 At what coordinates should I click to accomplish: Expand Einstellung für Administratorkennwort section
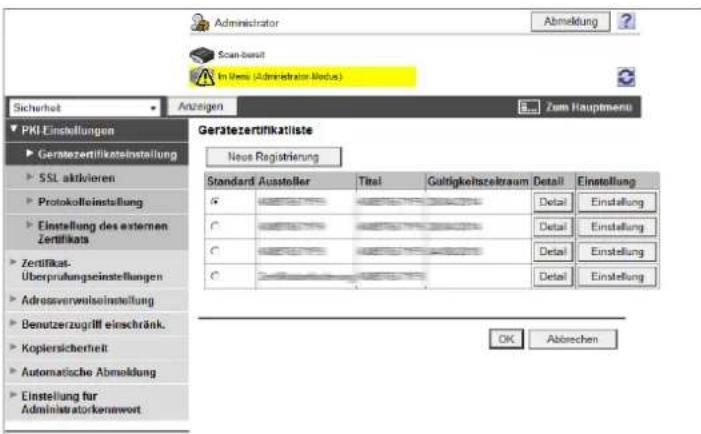click(96, 402)
